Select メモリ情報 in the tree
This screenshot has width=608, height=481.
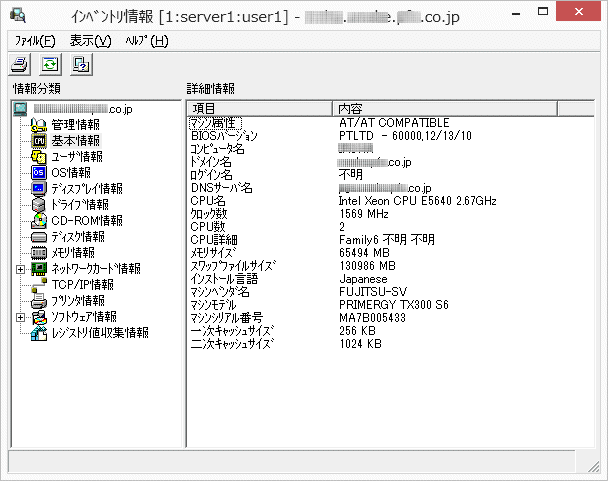(73, 253)
